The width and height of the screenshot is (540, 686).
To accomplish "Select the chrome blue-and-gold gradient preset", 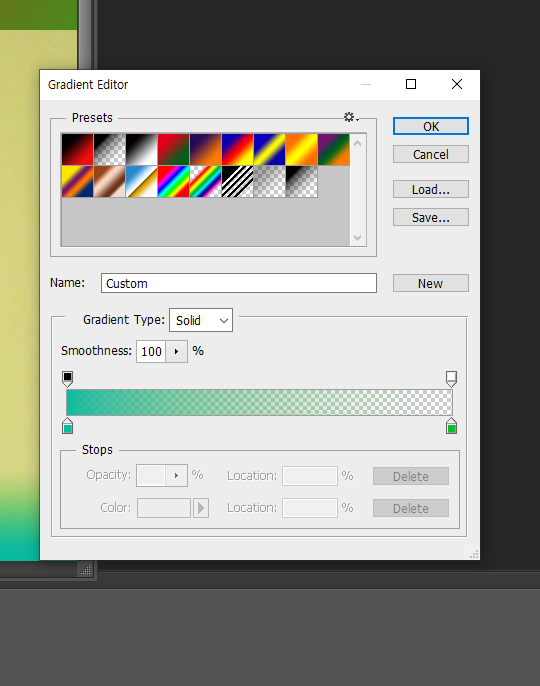I will point(141,182).
